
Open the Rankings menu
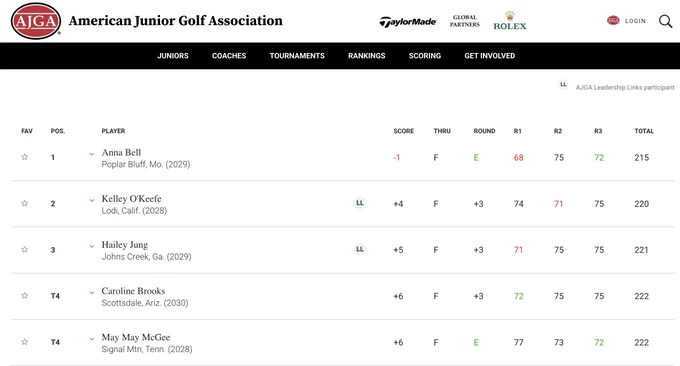click(x=366, y=56)
